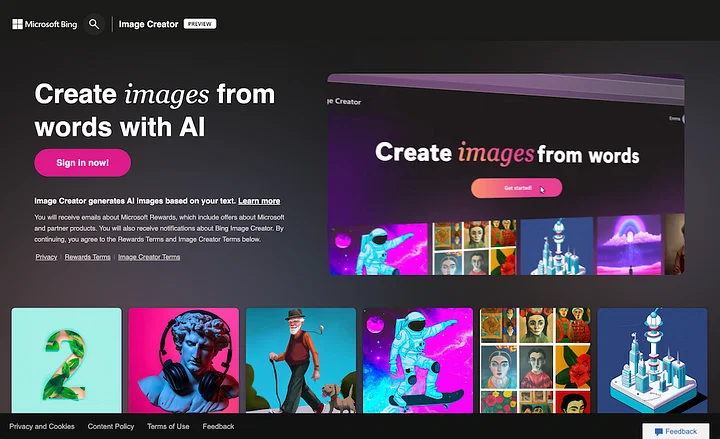Image resolution: width=720 pixels, height=439 pixels.
Task: Click the PREVIEW badge next to Image Creator
Action: pyautogui.click(x=200, y=24)
